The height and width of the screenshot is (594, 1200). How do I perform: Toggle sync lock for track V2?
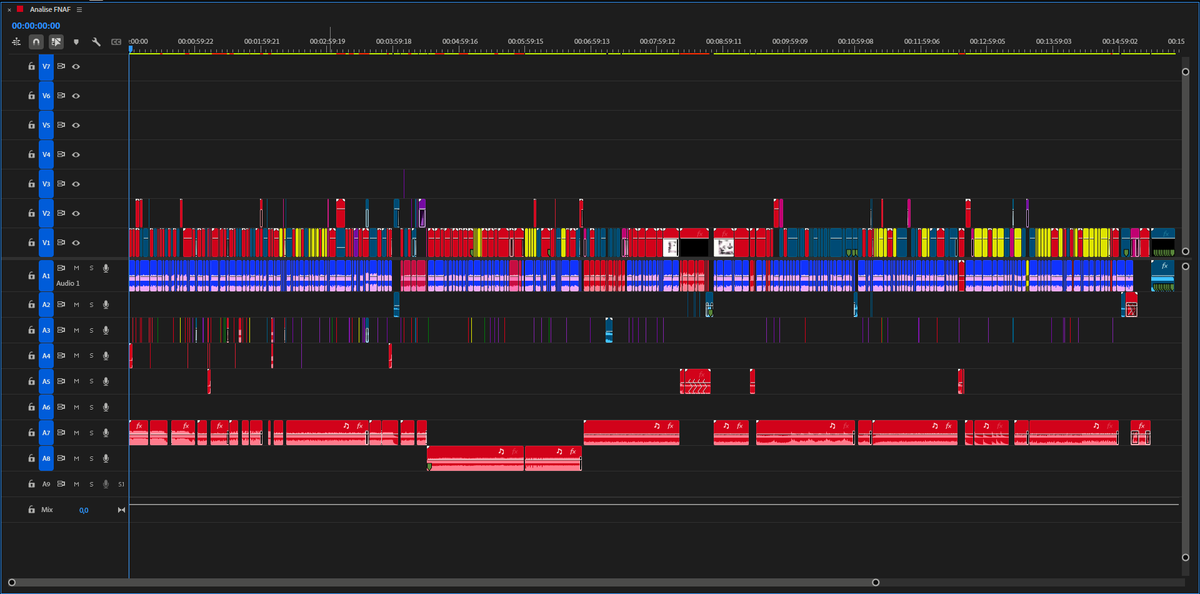[x=61, y=214]
